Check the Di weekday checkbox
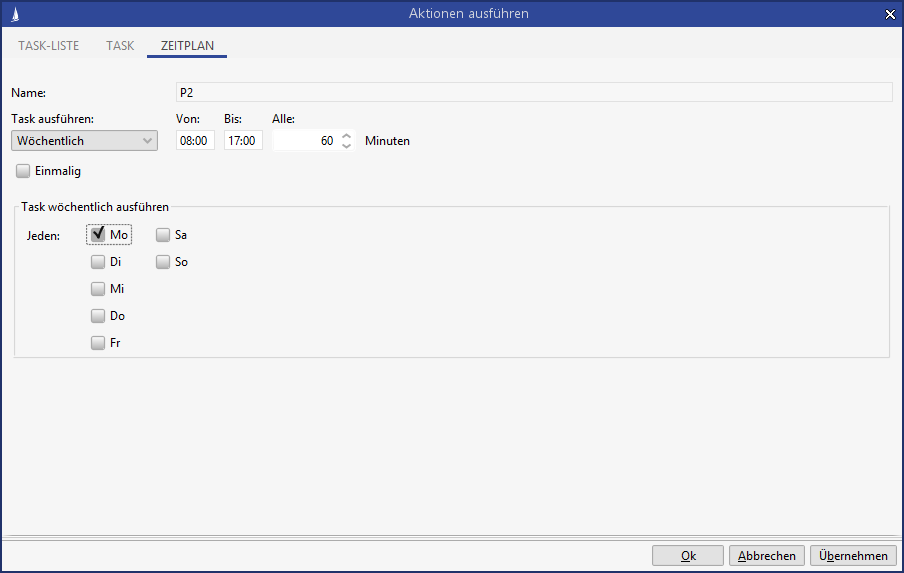904x573 pixels. click(98, 262)
